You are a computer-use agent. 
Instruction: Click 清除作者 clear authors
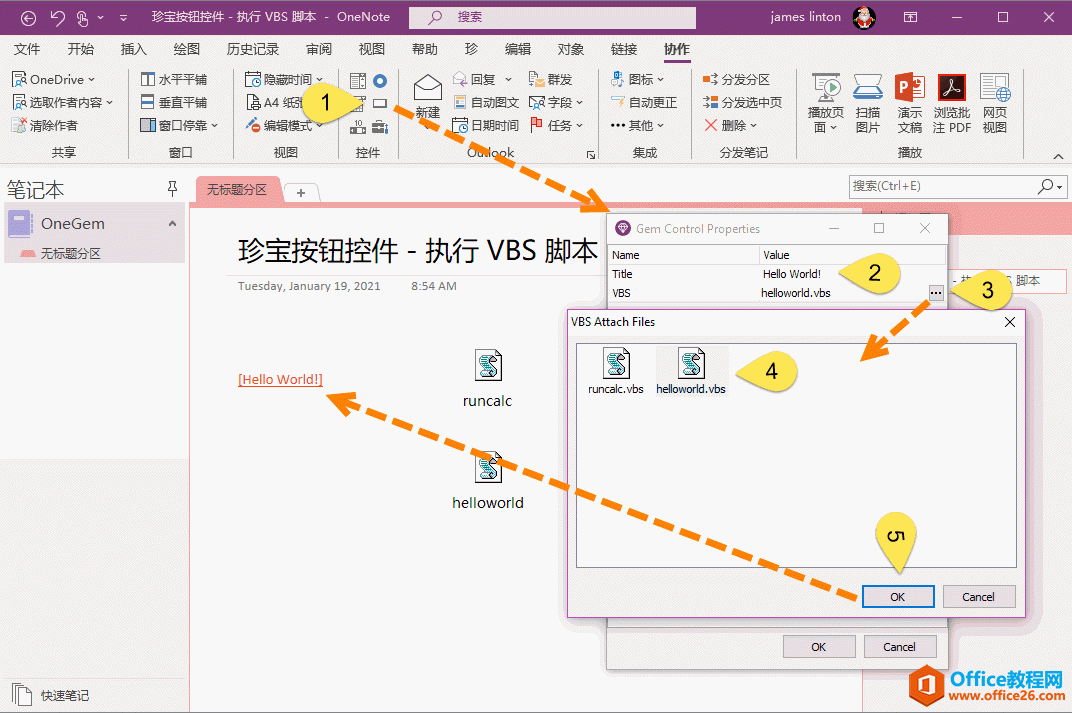(44, 125)
